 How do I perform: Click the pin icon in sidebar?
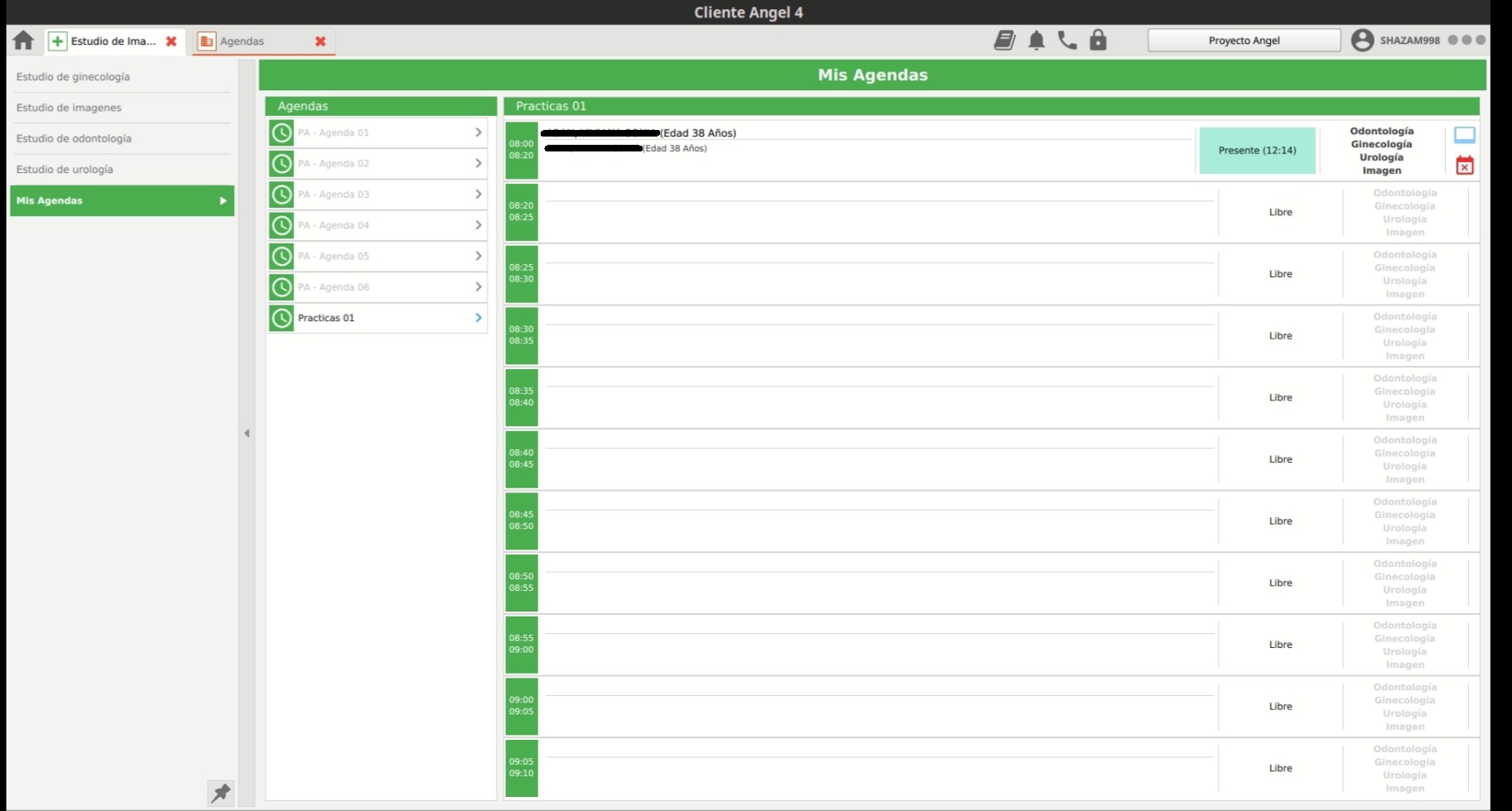(x=220, y=793)
